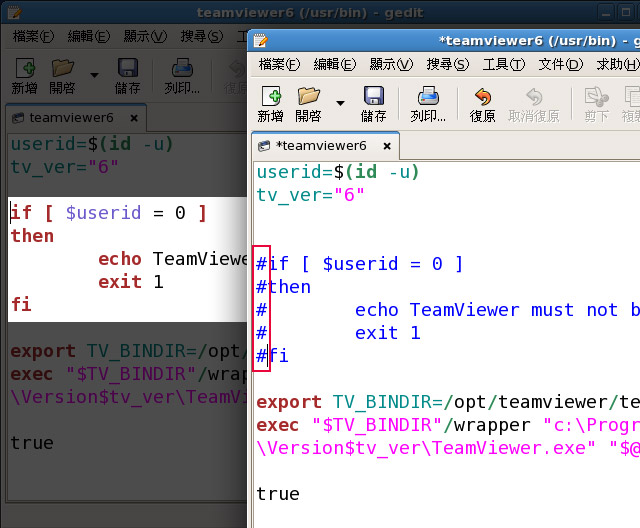Print document with 列印 icon in front window
The height and width of the screenshot is (528, 640).
[x=428, y=95]
